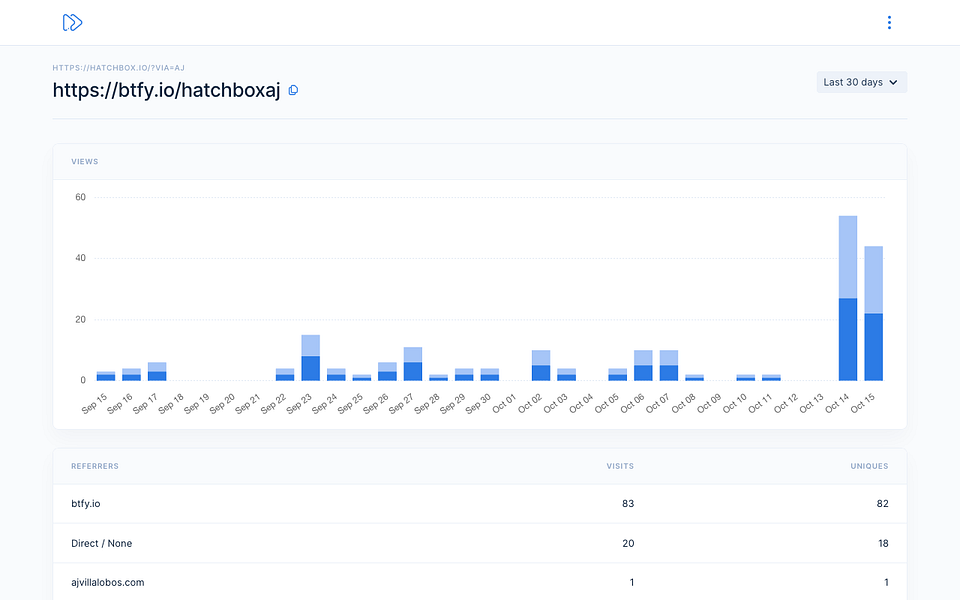This screenshot has width=960, height=600.
Task: Select the Oct 06 views bar
Action: [643, 366]
